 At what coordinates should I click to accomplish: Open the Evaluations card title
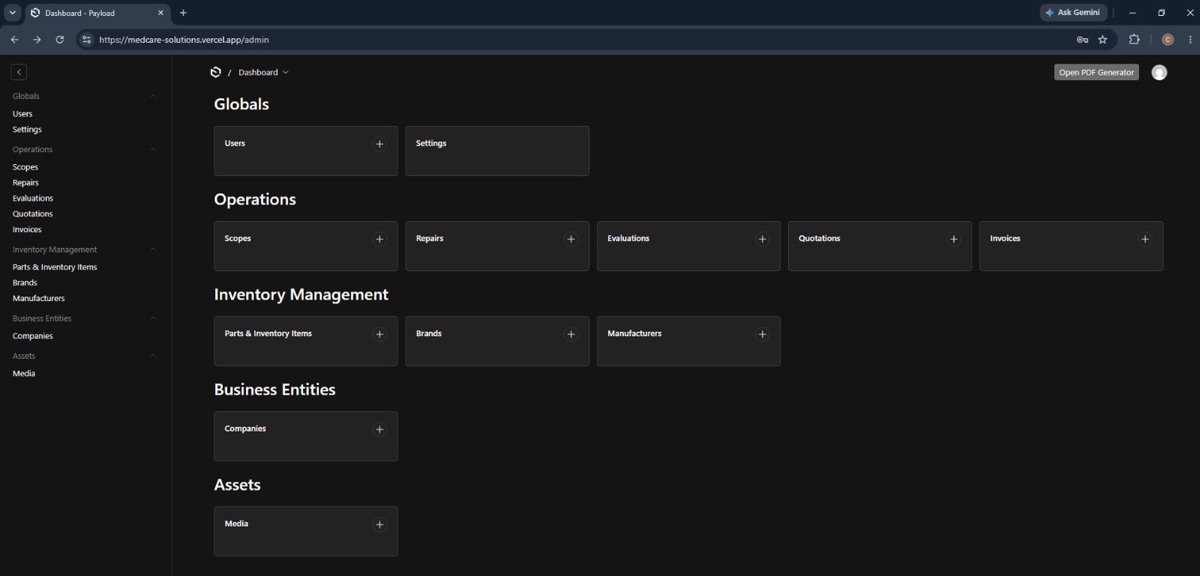pyautogui.click(x=628, y=239)
